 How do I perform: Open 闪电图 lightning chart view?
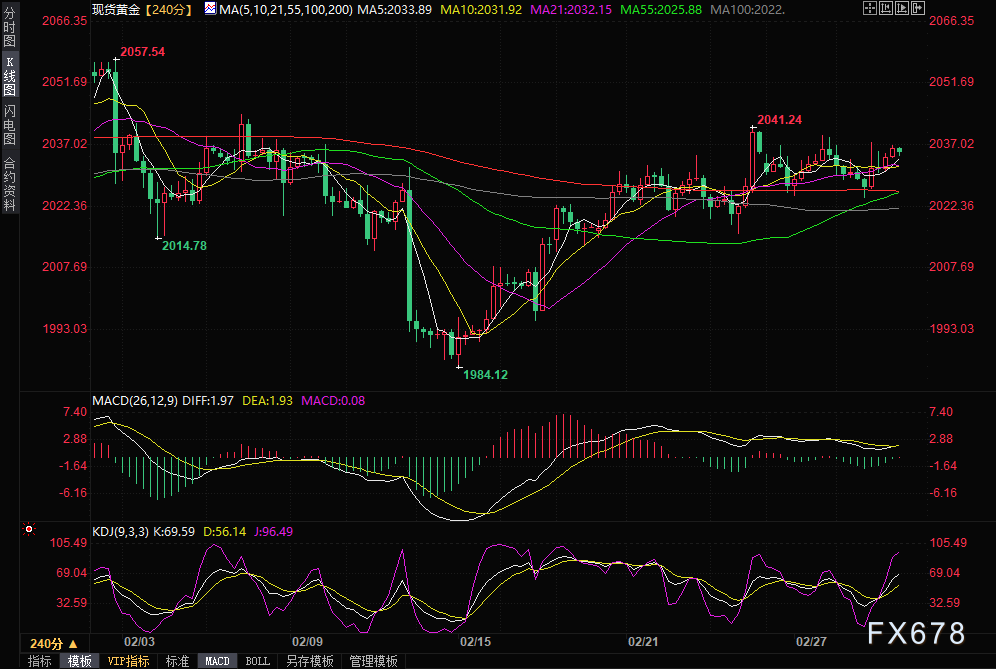pos(9,124)
